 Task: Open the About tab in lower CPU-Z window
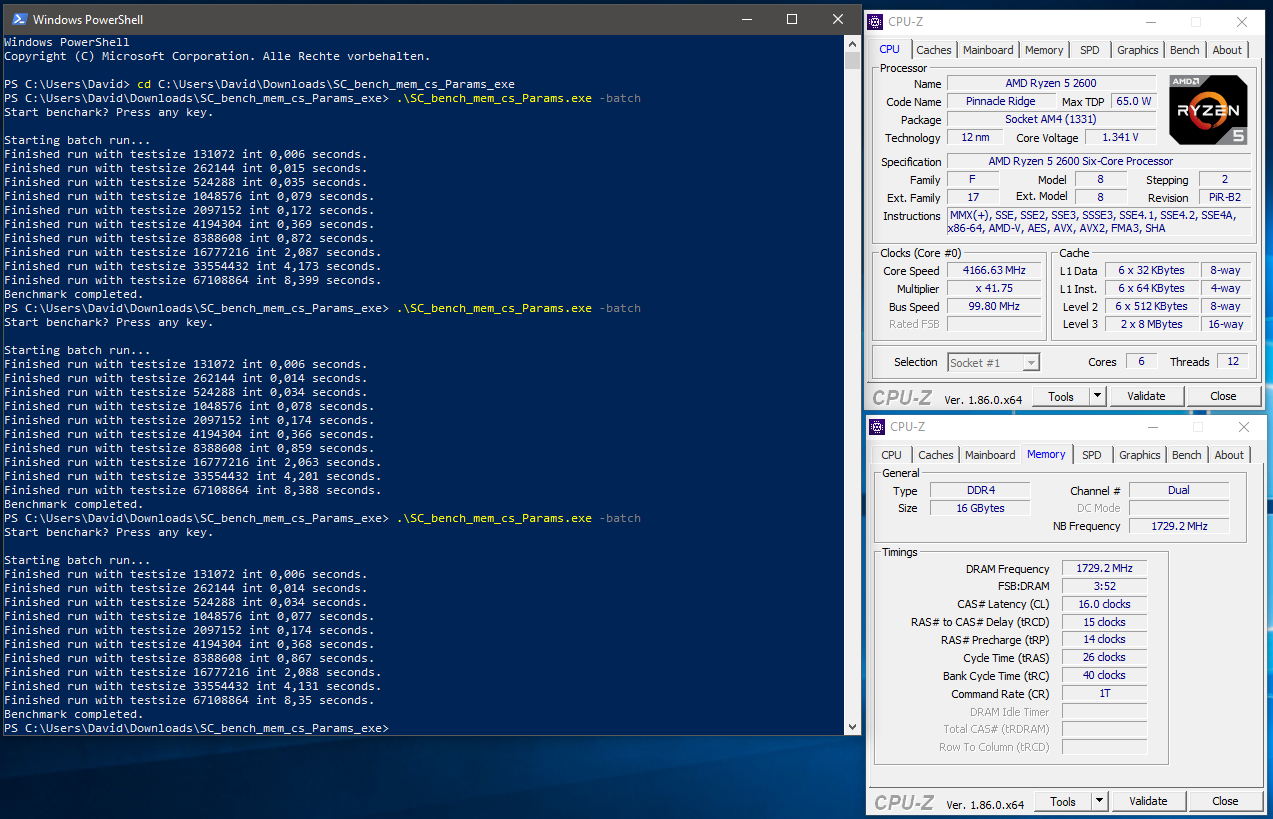[x=1229, y=455]
